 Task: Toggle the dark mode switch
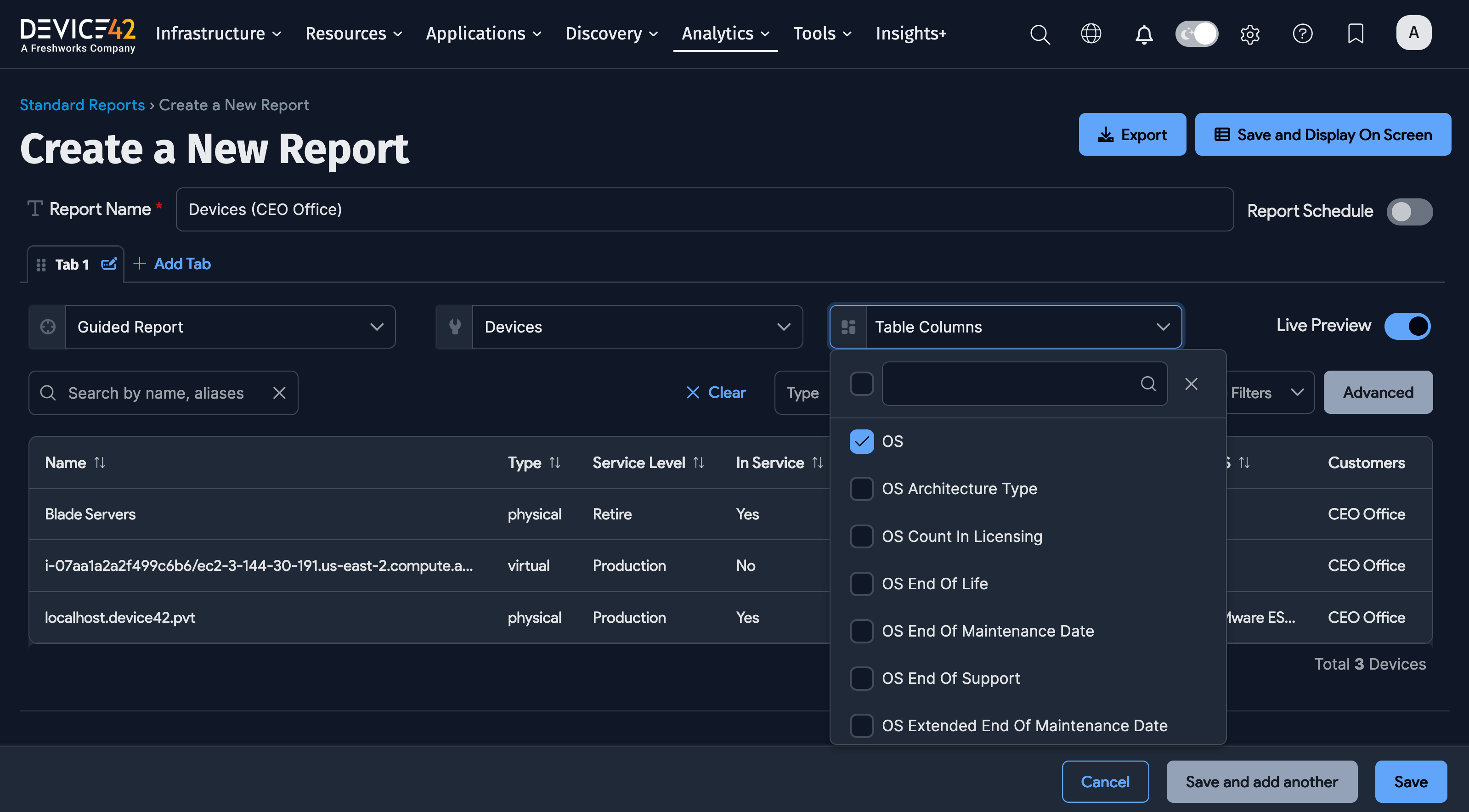pos(1197,34)
